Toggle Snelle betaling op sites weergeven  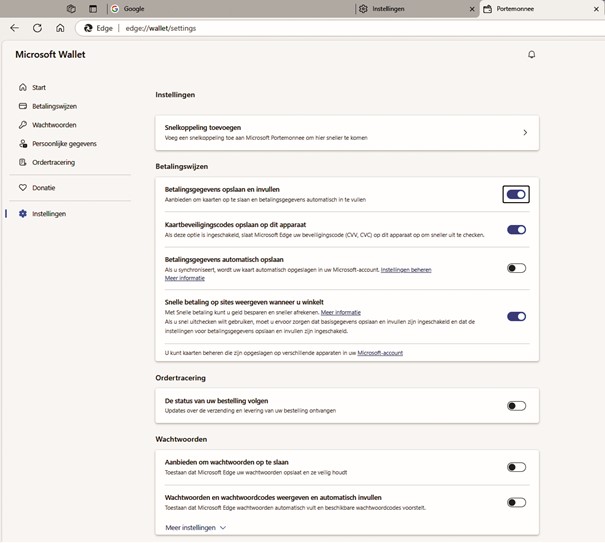point(516,316)
